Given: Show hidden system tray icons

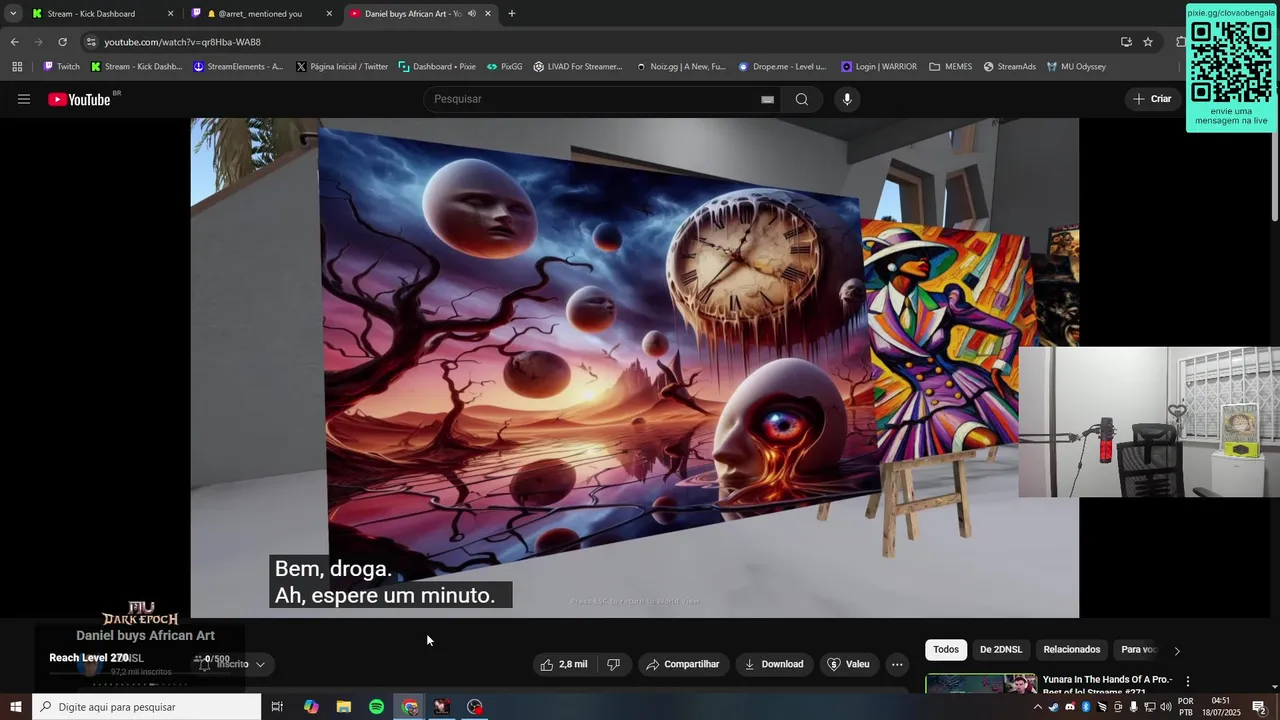Looking at the screenshot, I should (1037, 707).
